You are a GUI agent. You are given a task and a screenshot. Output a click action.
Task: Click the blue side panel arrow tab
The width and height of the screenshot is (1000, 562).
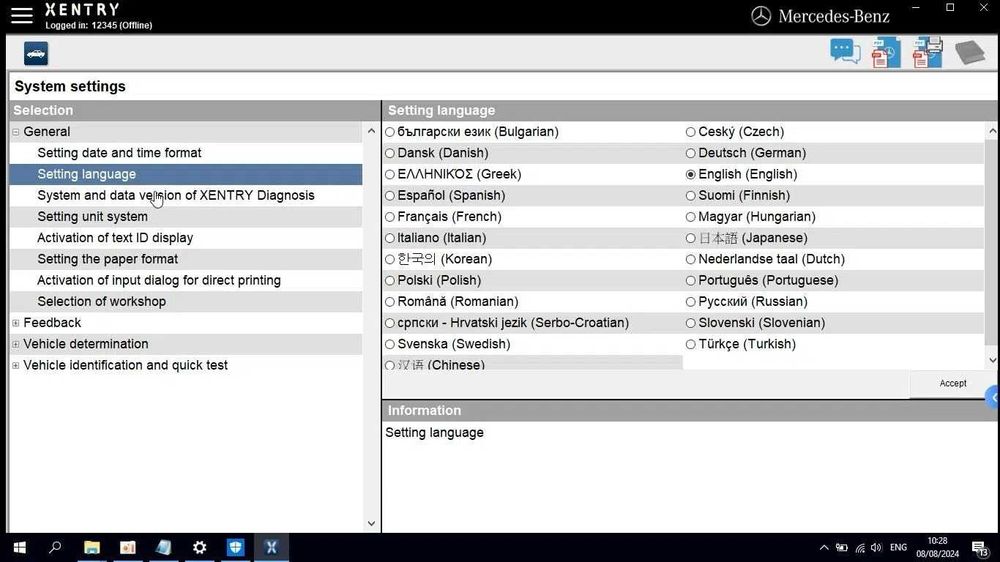click(x=993, y=398)
